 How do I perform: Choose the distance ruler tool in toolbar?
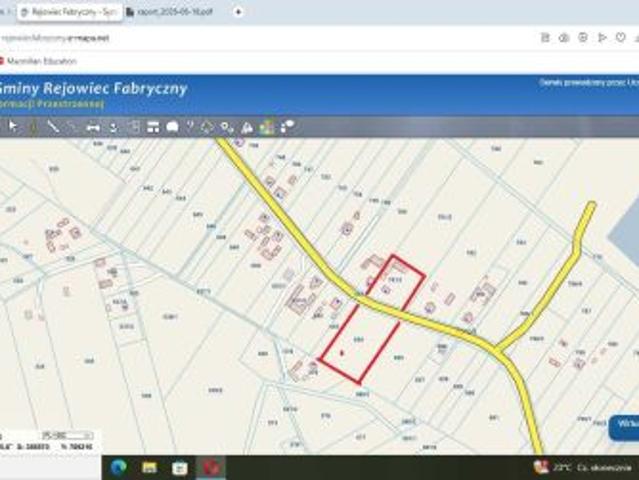[93, 128]
